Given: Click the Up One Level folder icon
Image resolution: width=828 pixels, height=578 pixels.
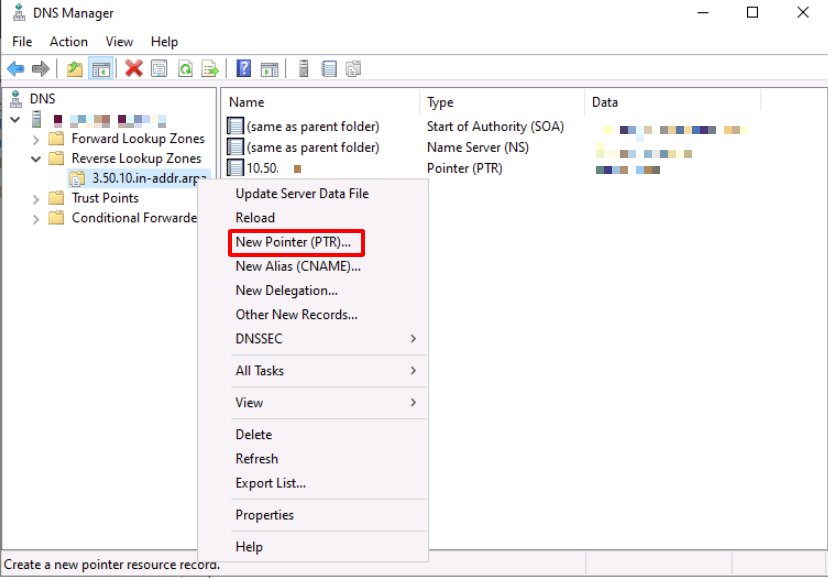Looking at the screenshot, I should coord(74,69).
